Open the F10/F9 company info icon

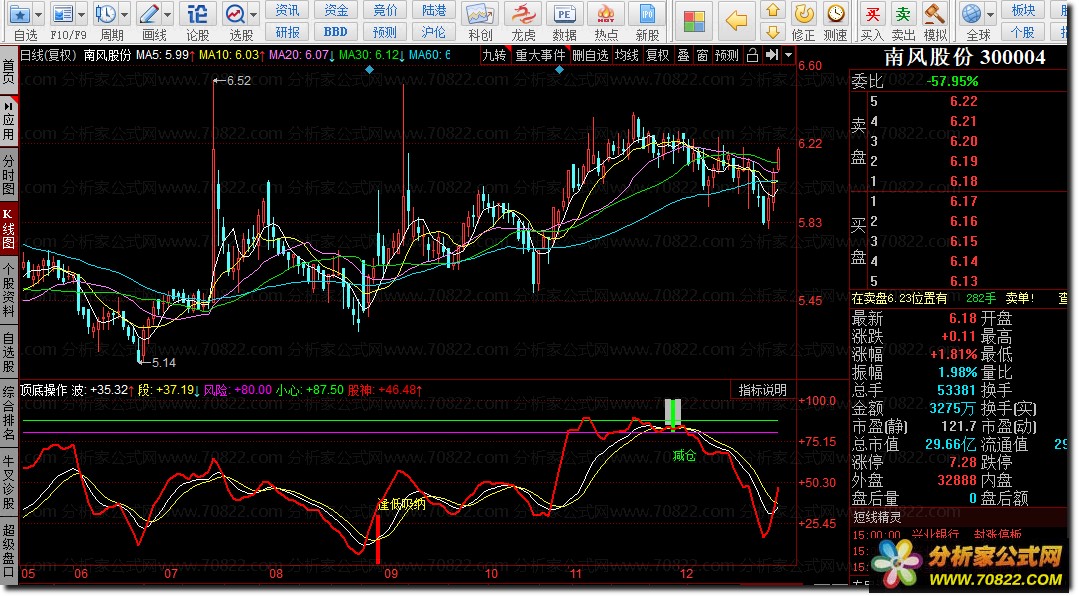[x=63, y=14]
